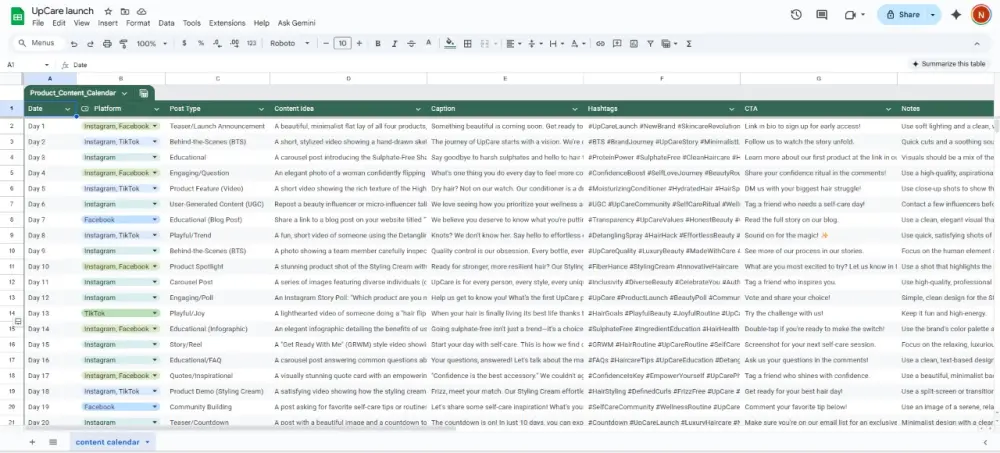The width and height of the screenshot is (1000, 453).
Task: Click All sheets list icon
Action: 53,442
